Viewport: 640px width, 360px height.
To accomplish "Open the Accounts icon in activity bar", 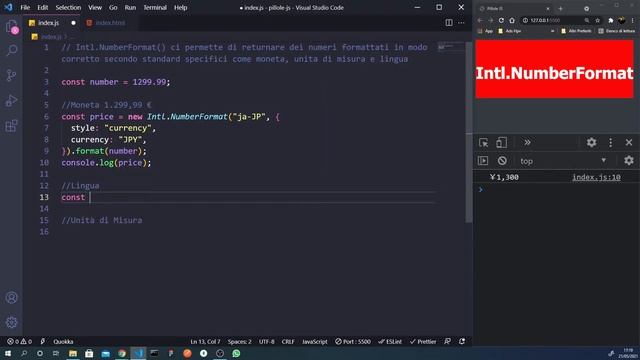I will pyautogui.click(x=11, y=298).
